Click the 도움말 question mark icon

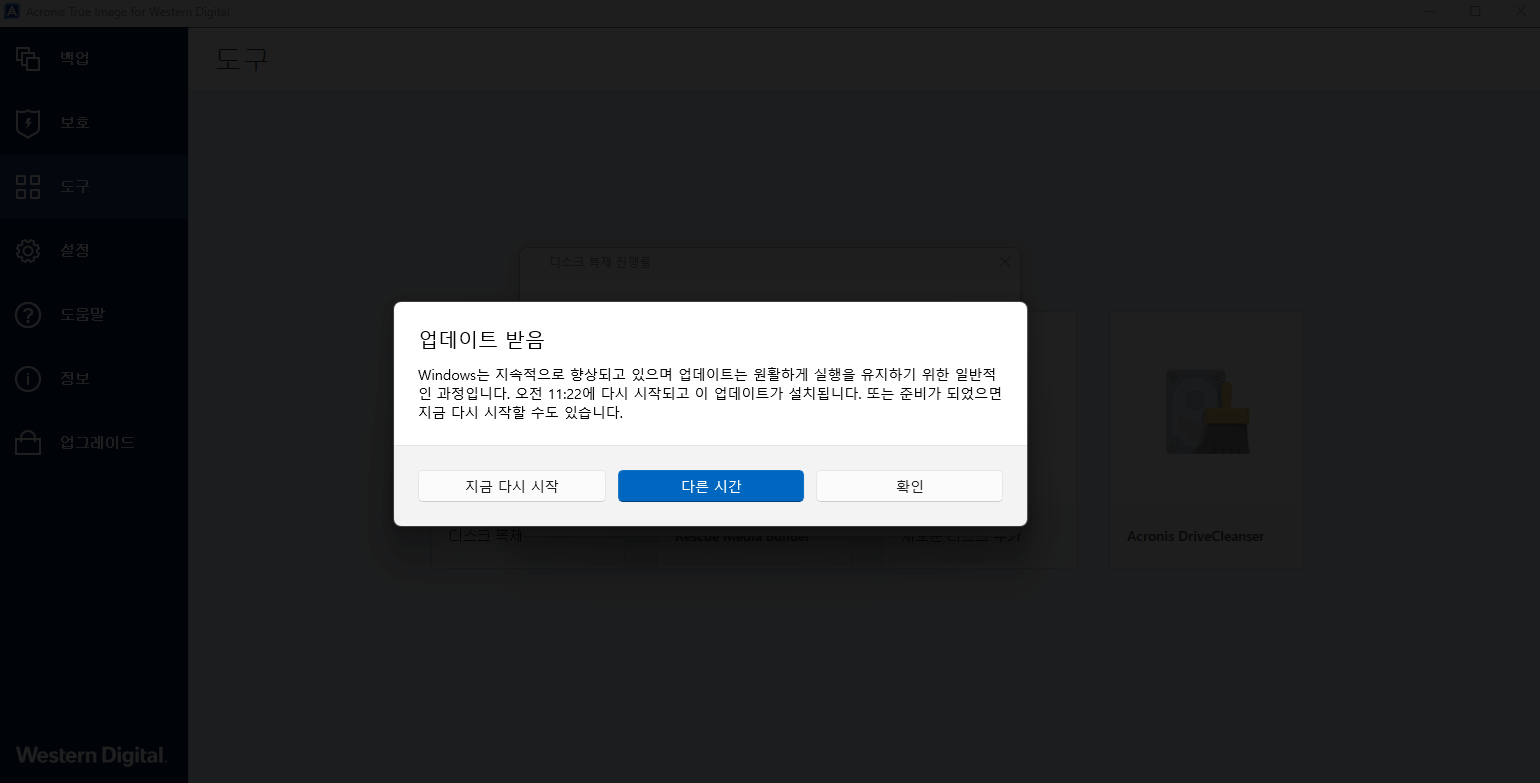28,315
